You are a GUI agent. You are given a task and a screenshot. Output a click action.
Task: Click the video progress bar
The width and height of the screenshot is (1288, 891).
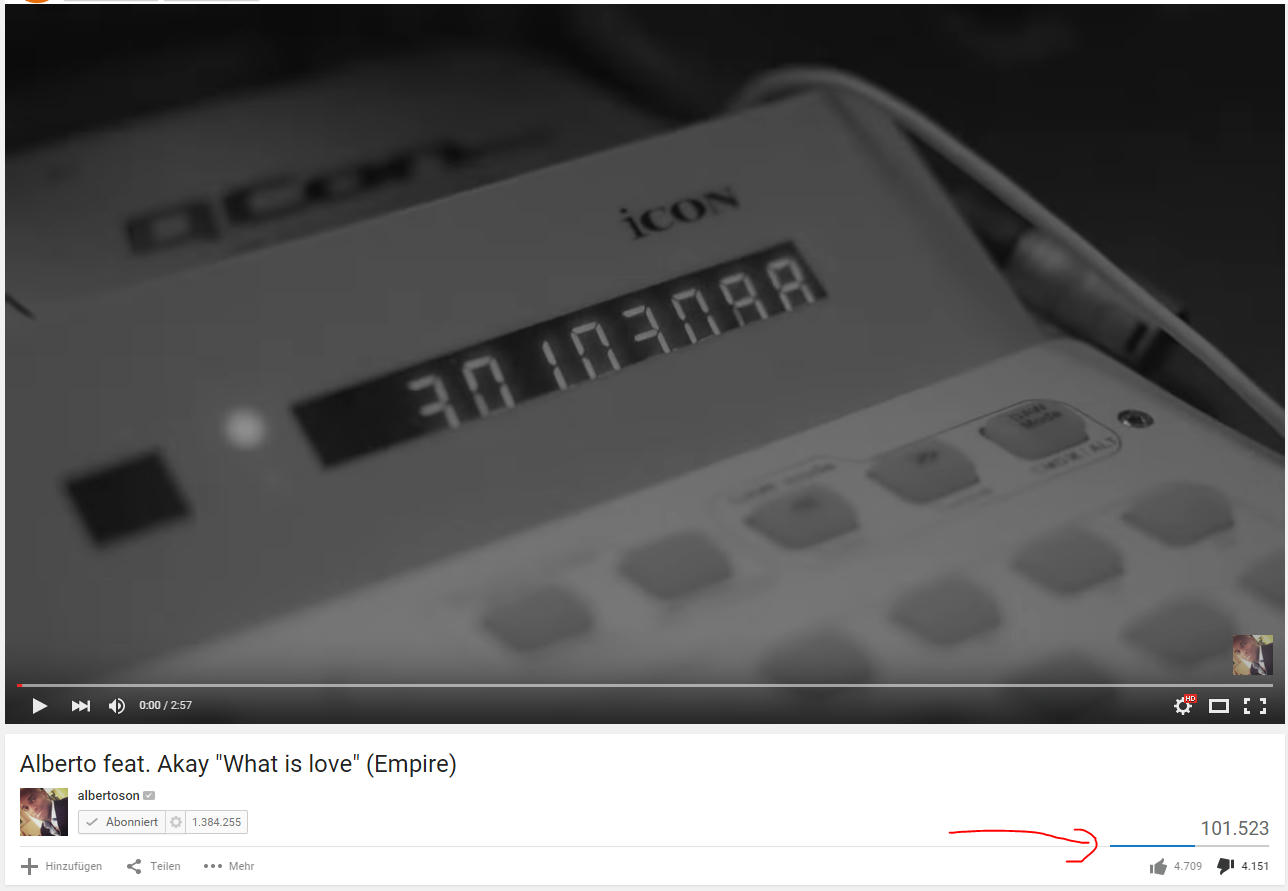(x=644, y=685)
